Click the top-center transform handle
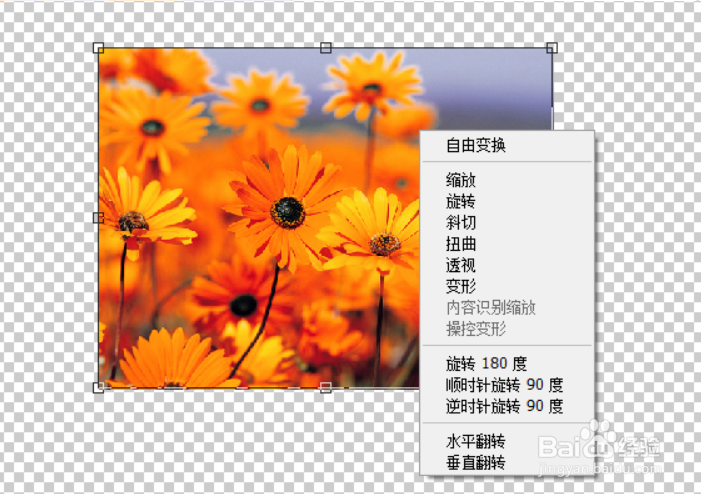 click(x=326, y=48)
